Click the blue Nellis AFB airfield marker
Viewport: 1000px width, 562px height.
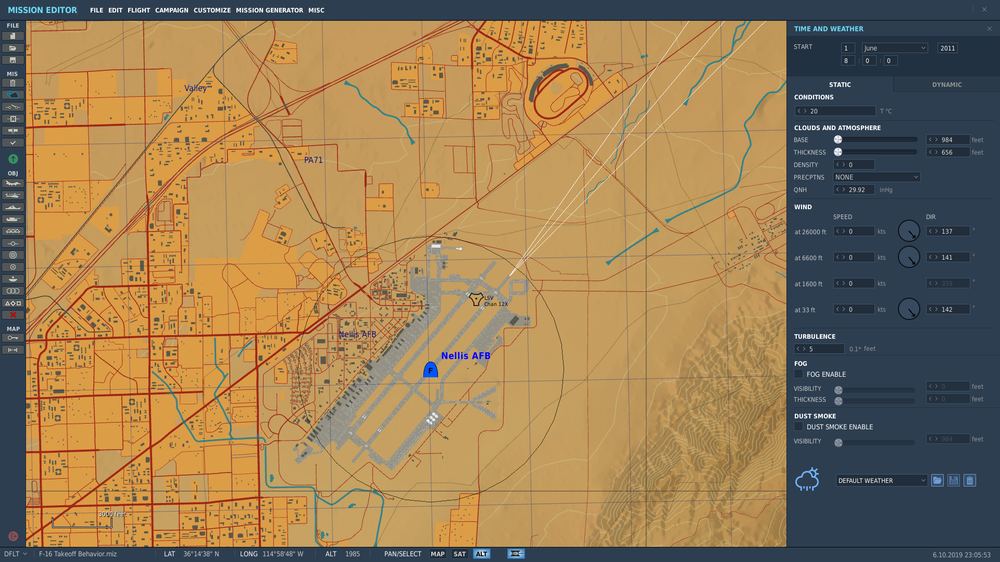(430, 369)
